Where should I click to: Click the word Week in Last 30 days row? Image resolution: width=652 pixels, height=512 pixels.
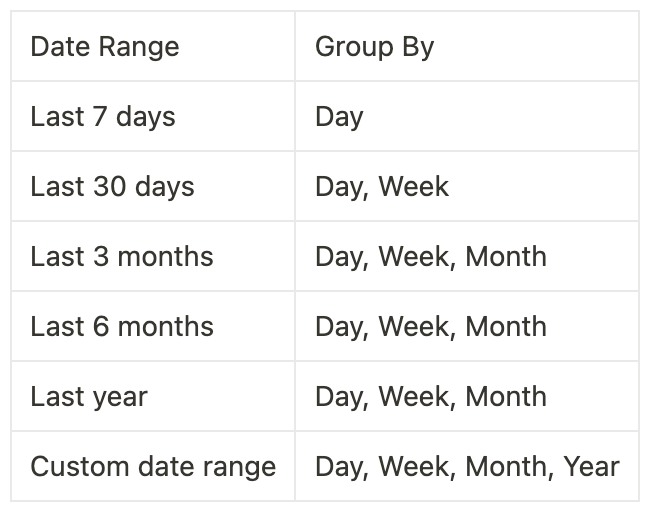tap(414, 187)
